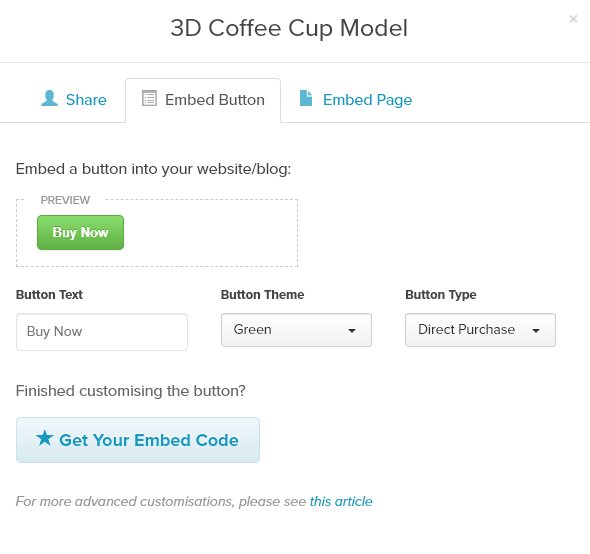Click the Button Text label
Image resolution: width=590 pixels, height=554 pixels.
click(49, 295)
